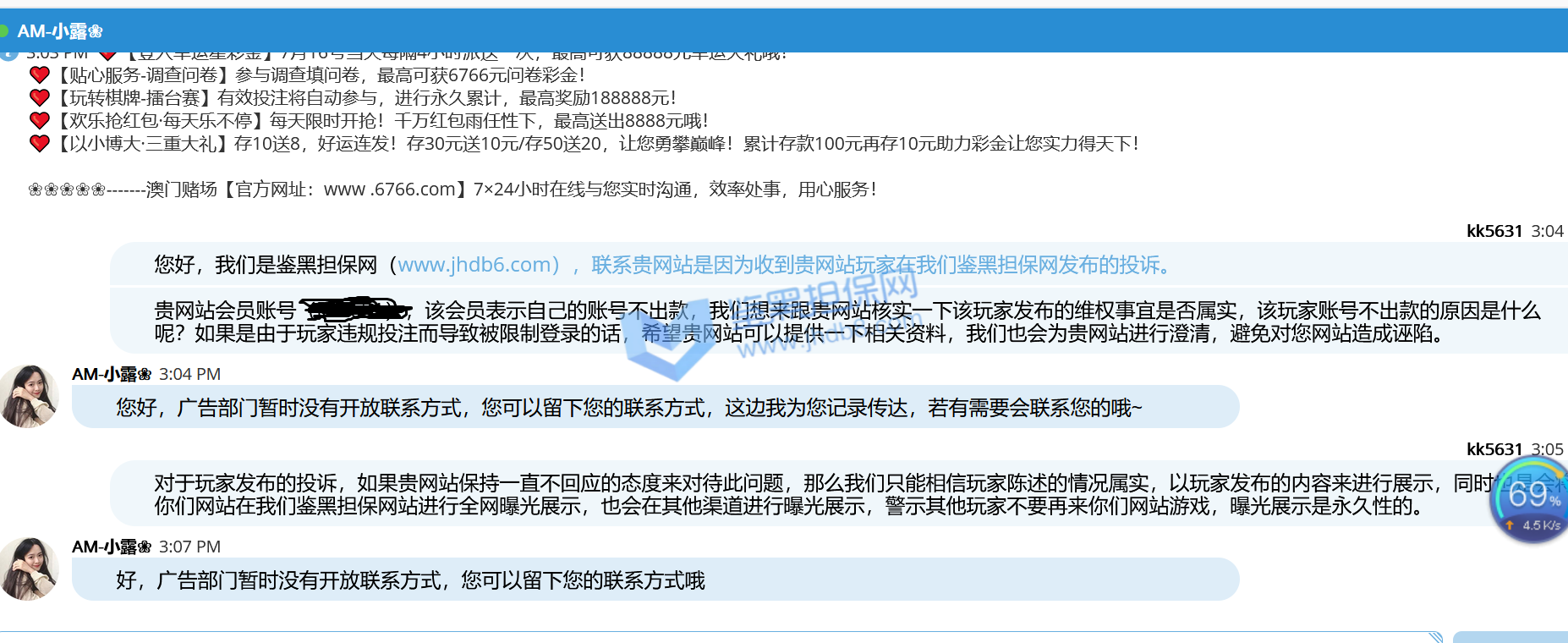Click the green online status dot

point(3,31)
